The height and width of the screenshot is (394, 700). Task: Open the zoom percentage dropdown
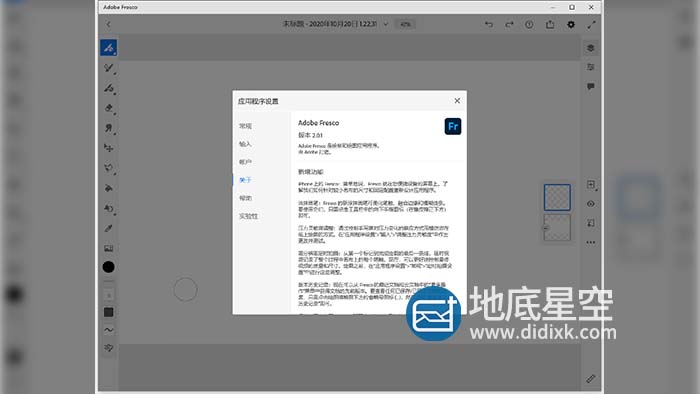tap(405, 24)
